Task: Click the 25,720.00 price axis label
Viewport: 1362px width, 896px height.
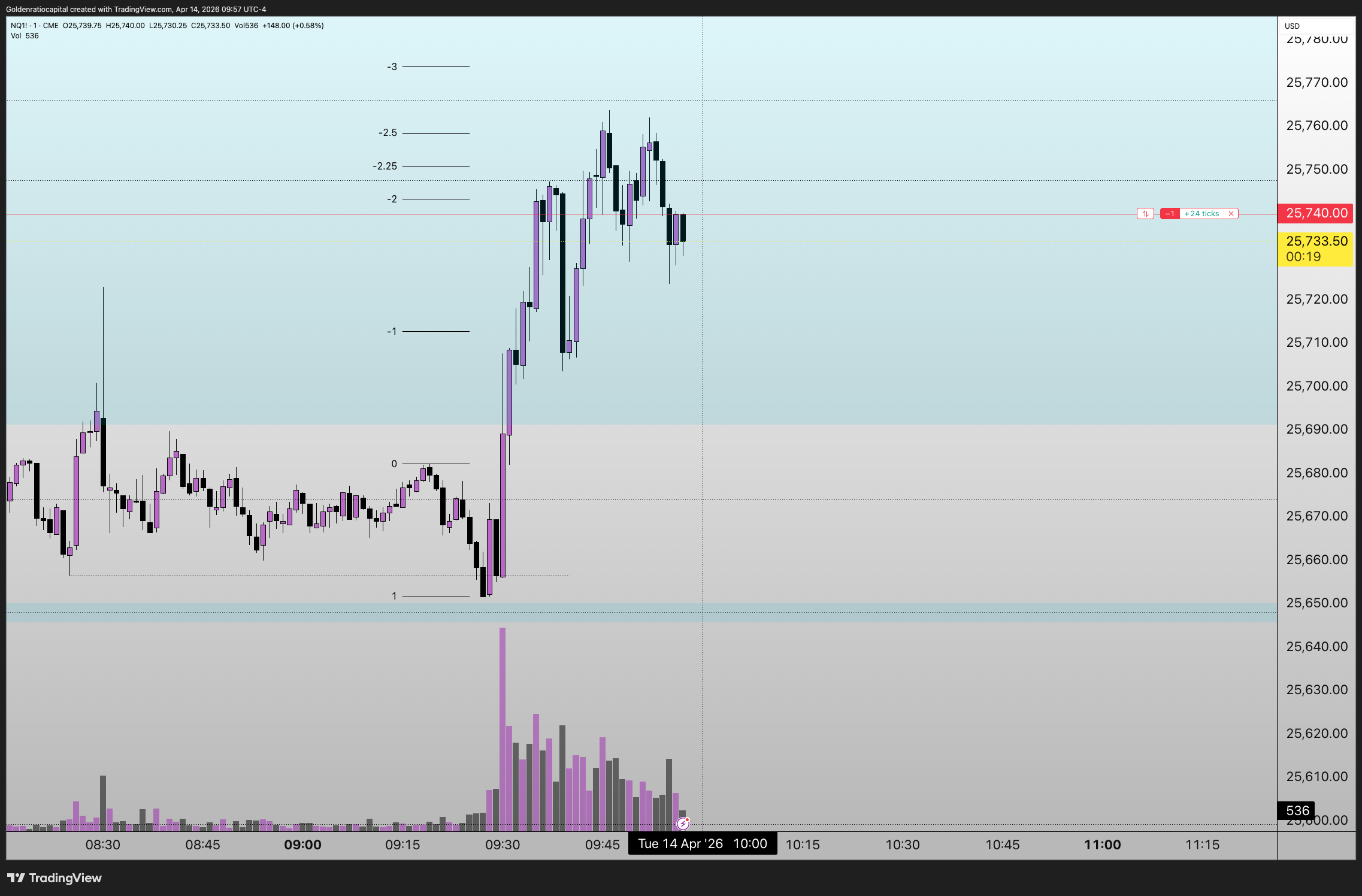Action: (x=1317, y=299)
